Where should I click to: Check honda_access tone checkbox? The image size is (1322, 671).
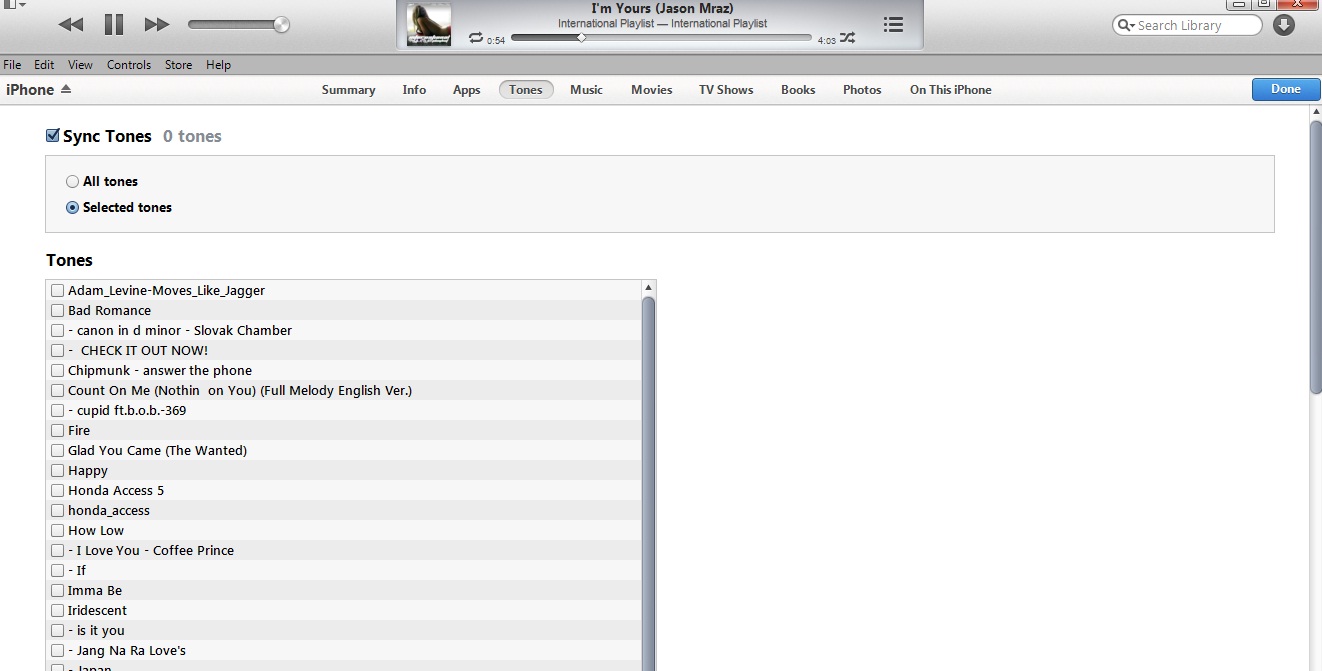coord(57,511)
